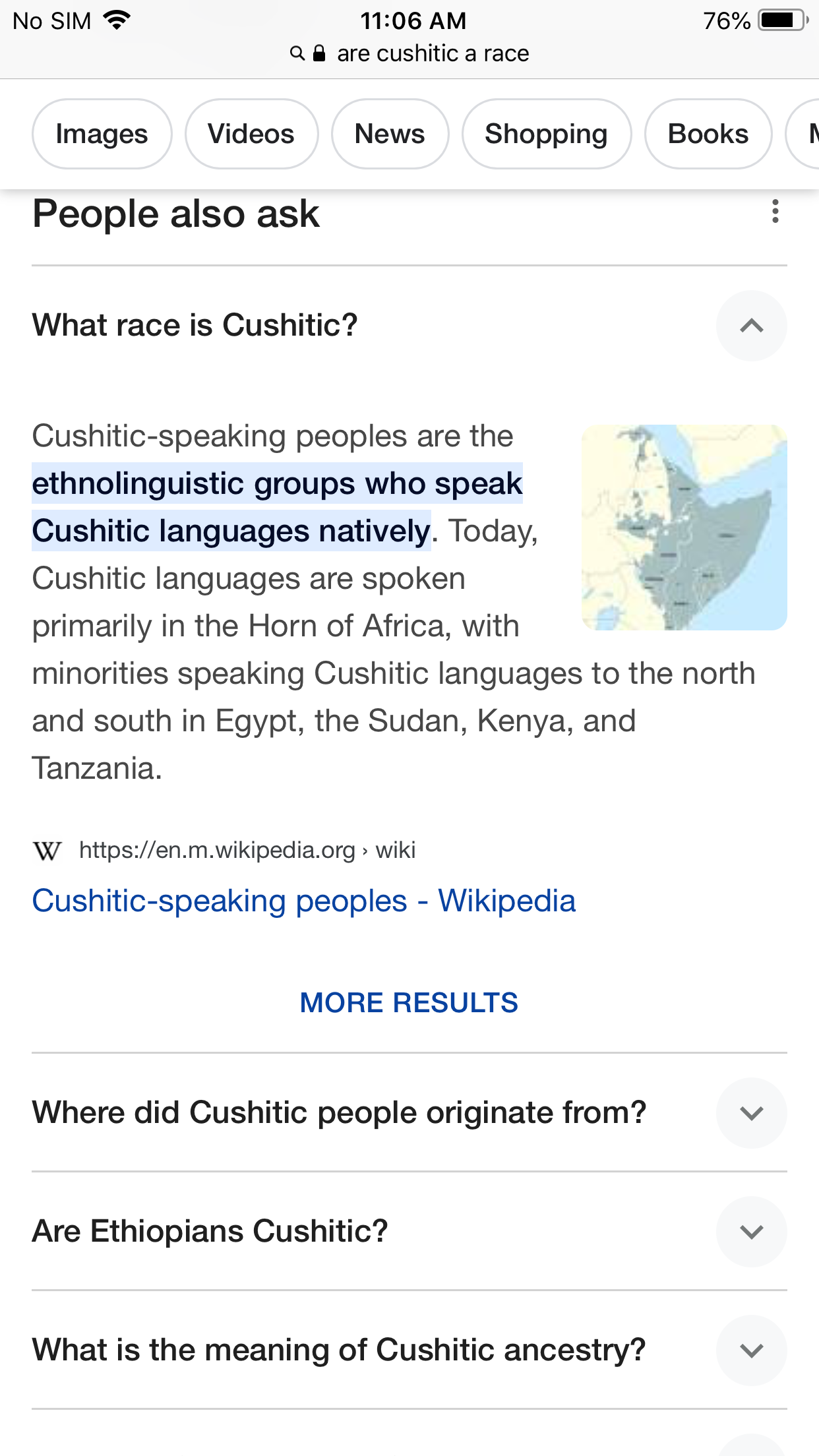The image size is (819, 1456).
Task: Open the Horn of Africa map thumbnail
Action: click(x=684, y=528)
